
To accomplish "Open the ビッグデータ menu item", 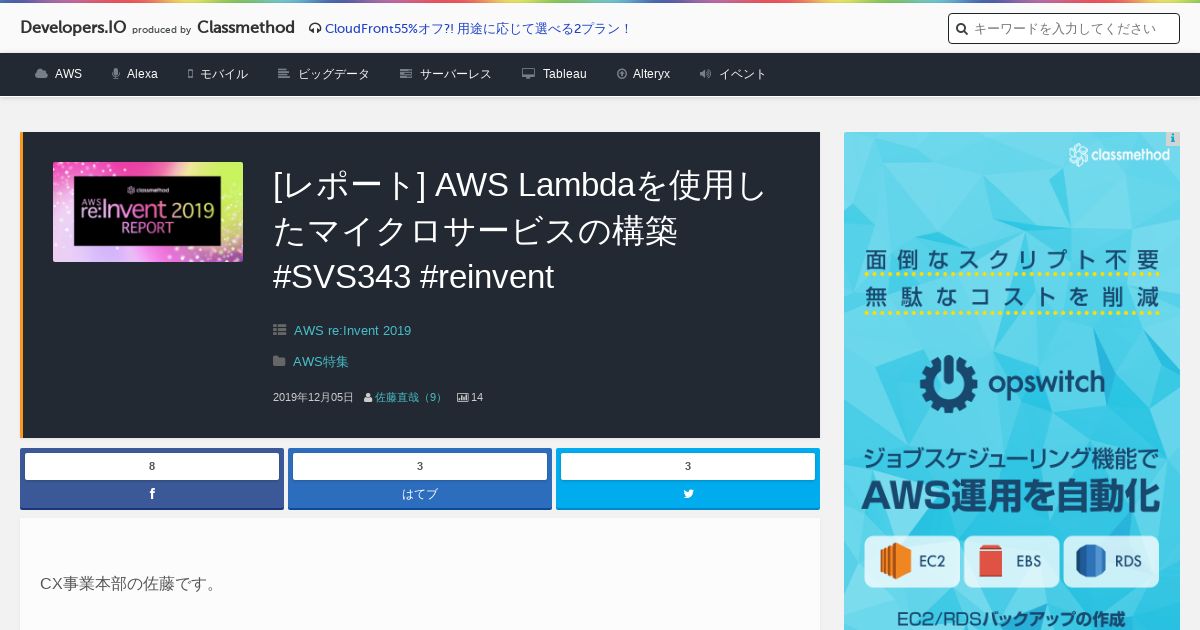I will [324, 74].
